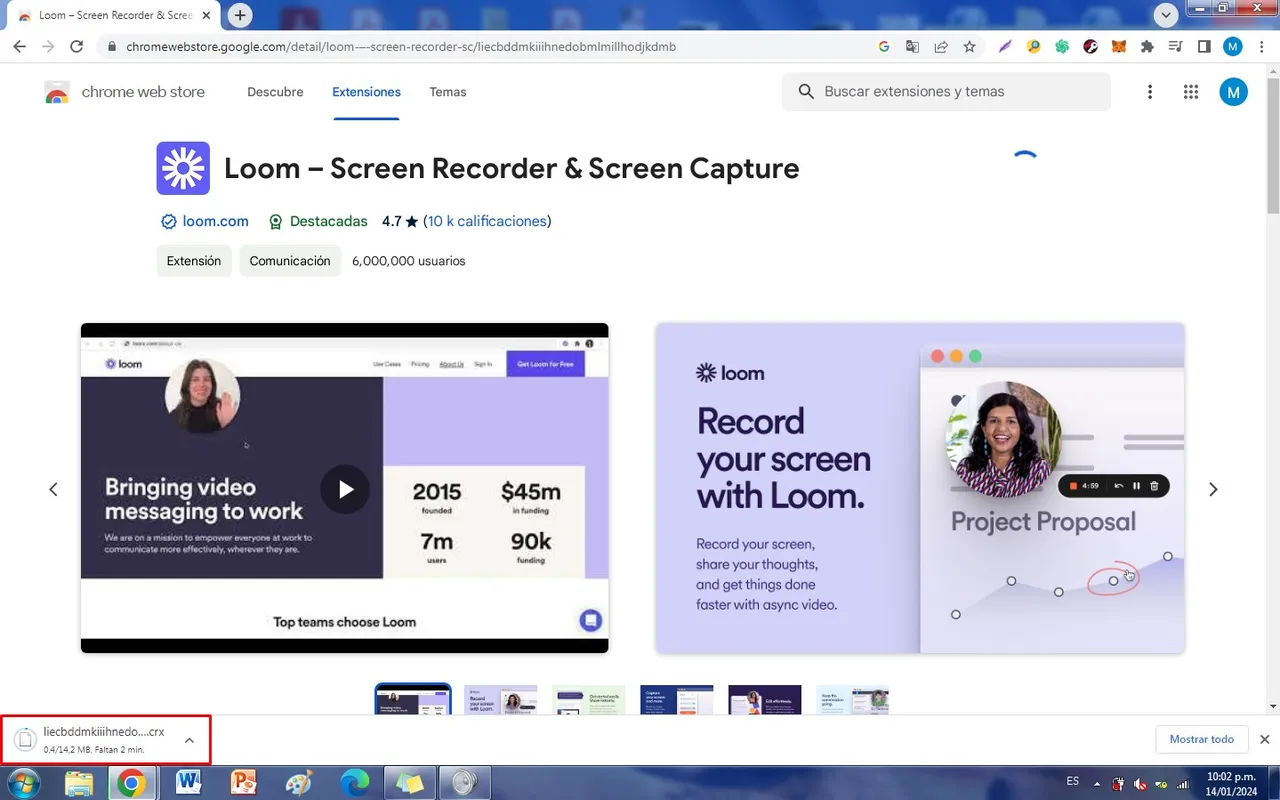
Task: Open the Chrome profile avatar M in toolbar
Action: (x=1232, y=46)
